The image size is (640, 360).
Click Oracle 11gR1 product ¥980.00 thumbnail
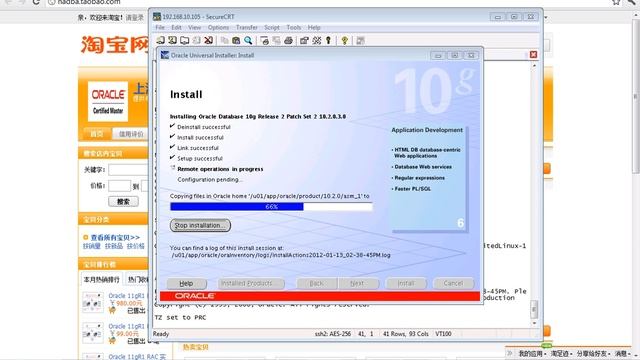93,302
